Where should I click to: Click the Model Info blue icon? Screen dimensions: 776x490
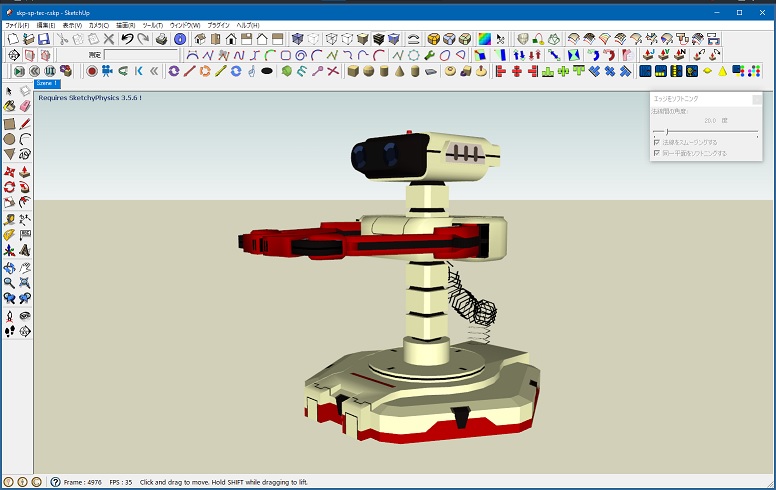coord(179,39)
